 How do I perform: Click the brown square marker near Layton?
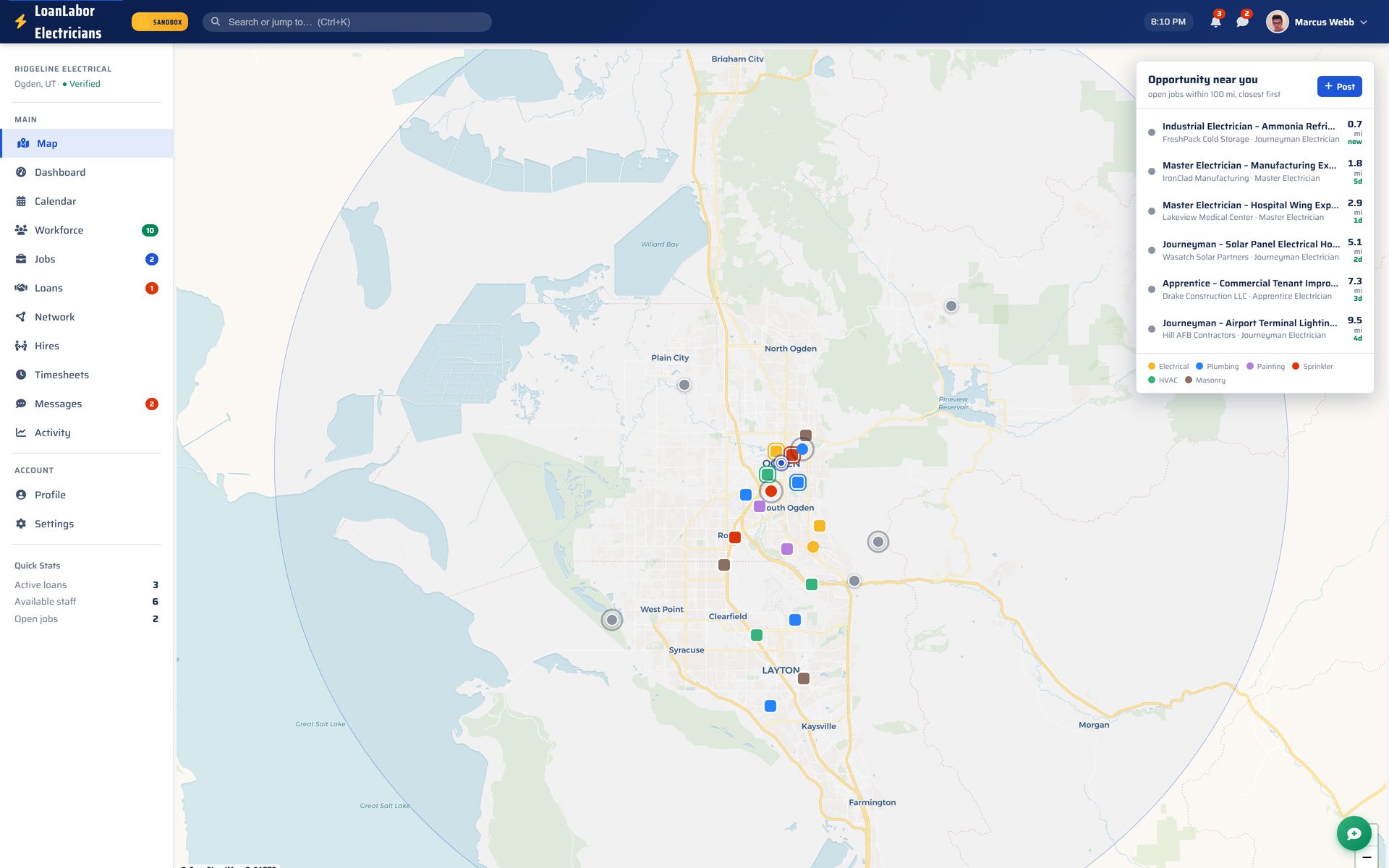pyautogui.click(x=804, y=678)
